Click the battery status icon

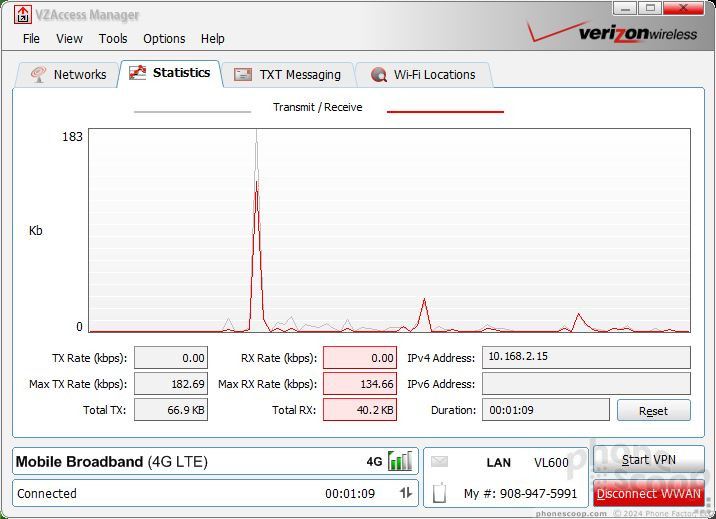tap(439, 493)
